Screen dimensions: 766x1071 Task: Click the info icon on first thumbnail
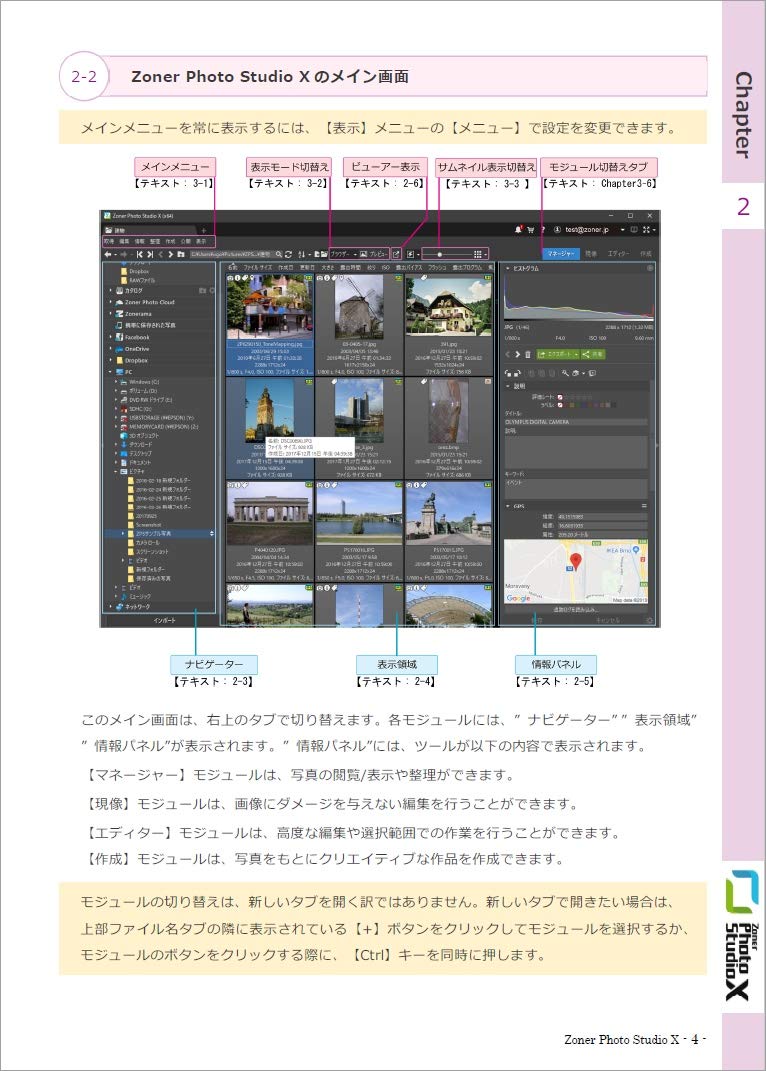[238, 278]
